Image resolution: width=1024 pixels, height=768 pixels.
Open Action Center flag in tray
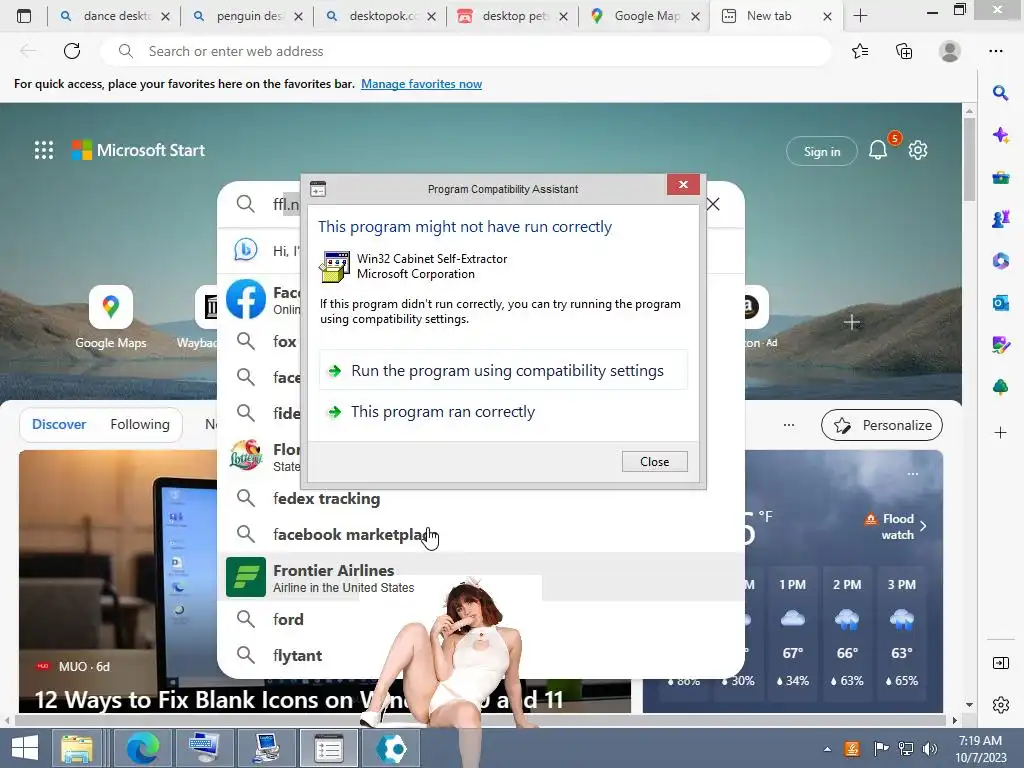pos(881,749)
